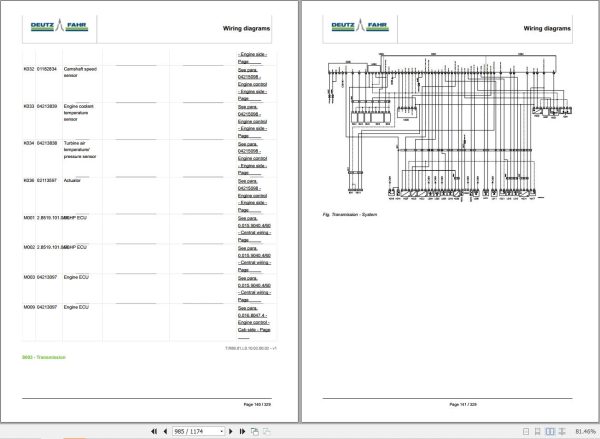
Task: Open the K036 Actuator reference link
Action: [x=252, y=196]
